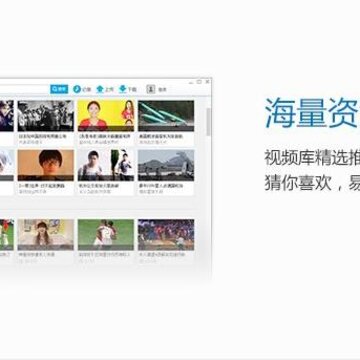The height and width of the screenshot is (360, 360).
Task: Open the man with bowl haircut thumbnail
Action: (46, 165)
